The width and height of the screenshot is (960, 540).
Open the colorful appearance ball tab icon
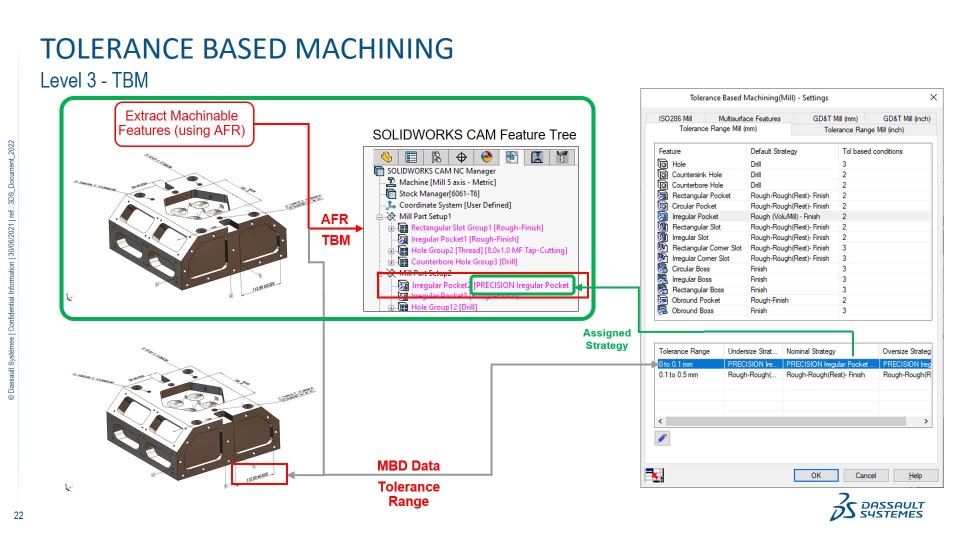tap(486, 157)
